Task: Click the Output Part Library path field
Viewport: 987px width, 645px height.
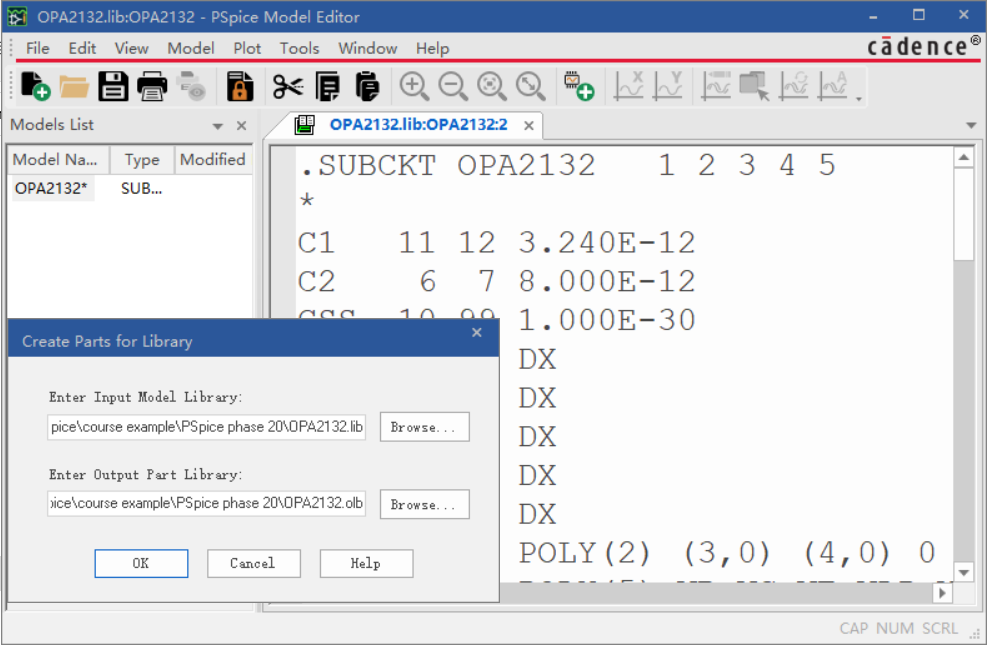Action: 206,504
